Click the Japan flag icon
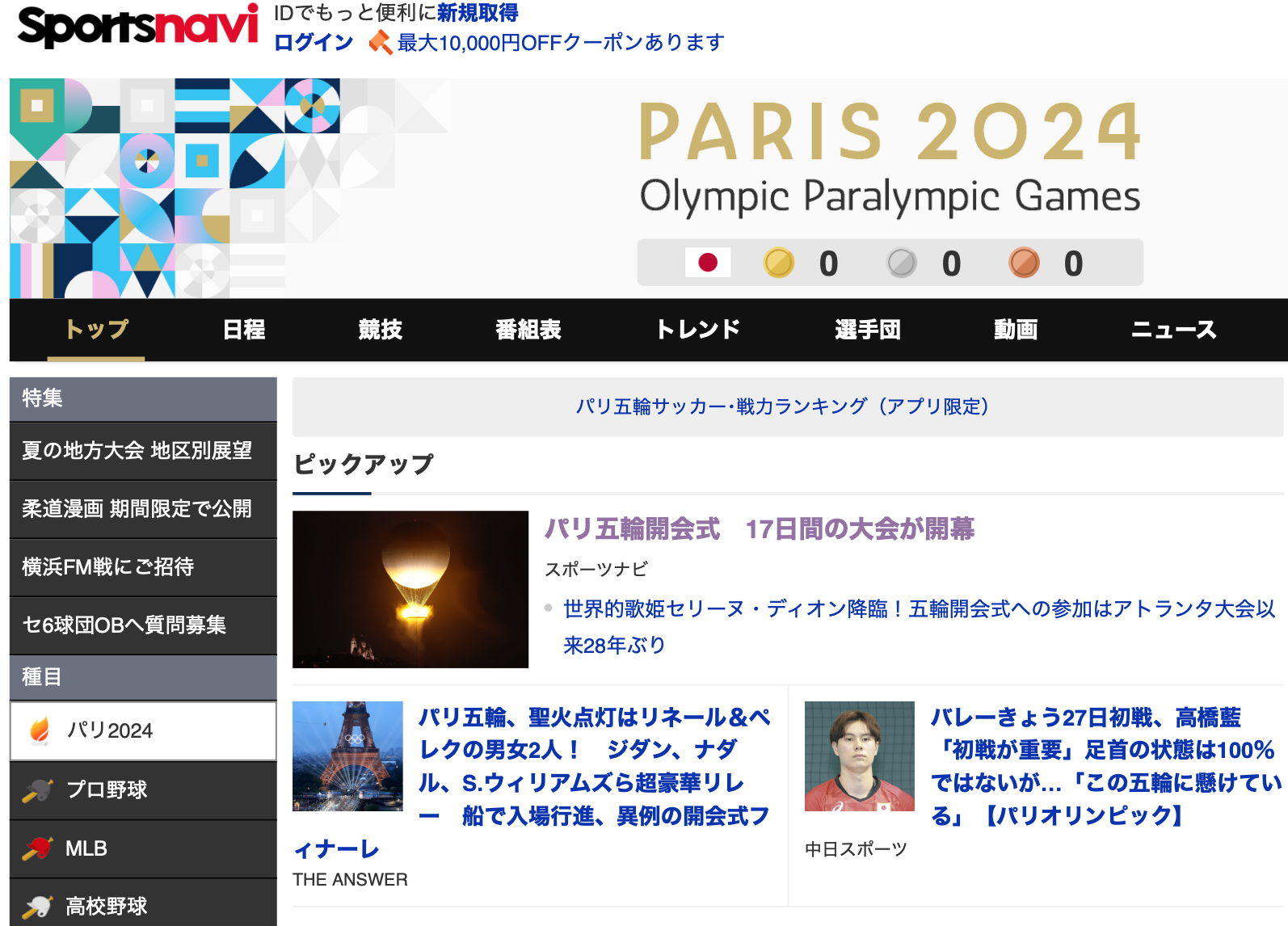Screen dimensions: 1288x926 pyautogui.click(x=708, y=263)
